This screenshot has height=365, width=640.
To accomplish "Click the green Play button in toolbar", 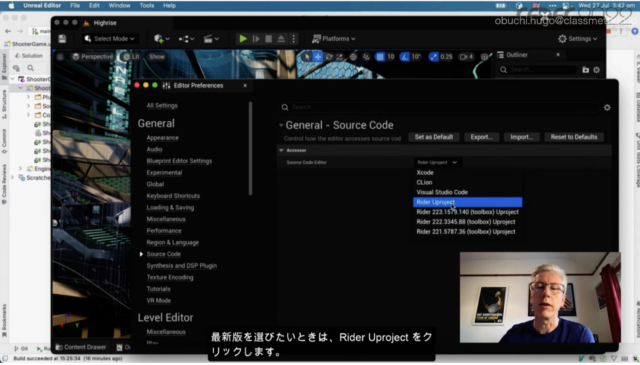I will [243, 39].
